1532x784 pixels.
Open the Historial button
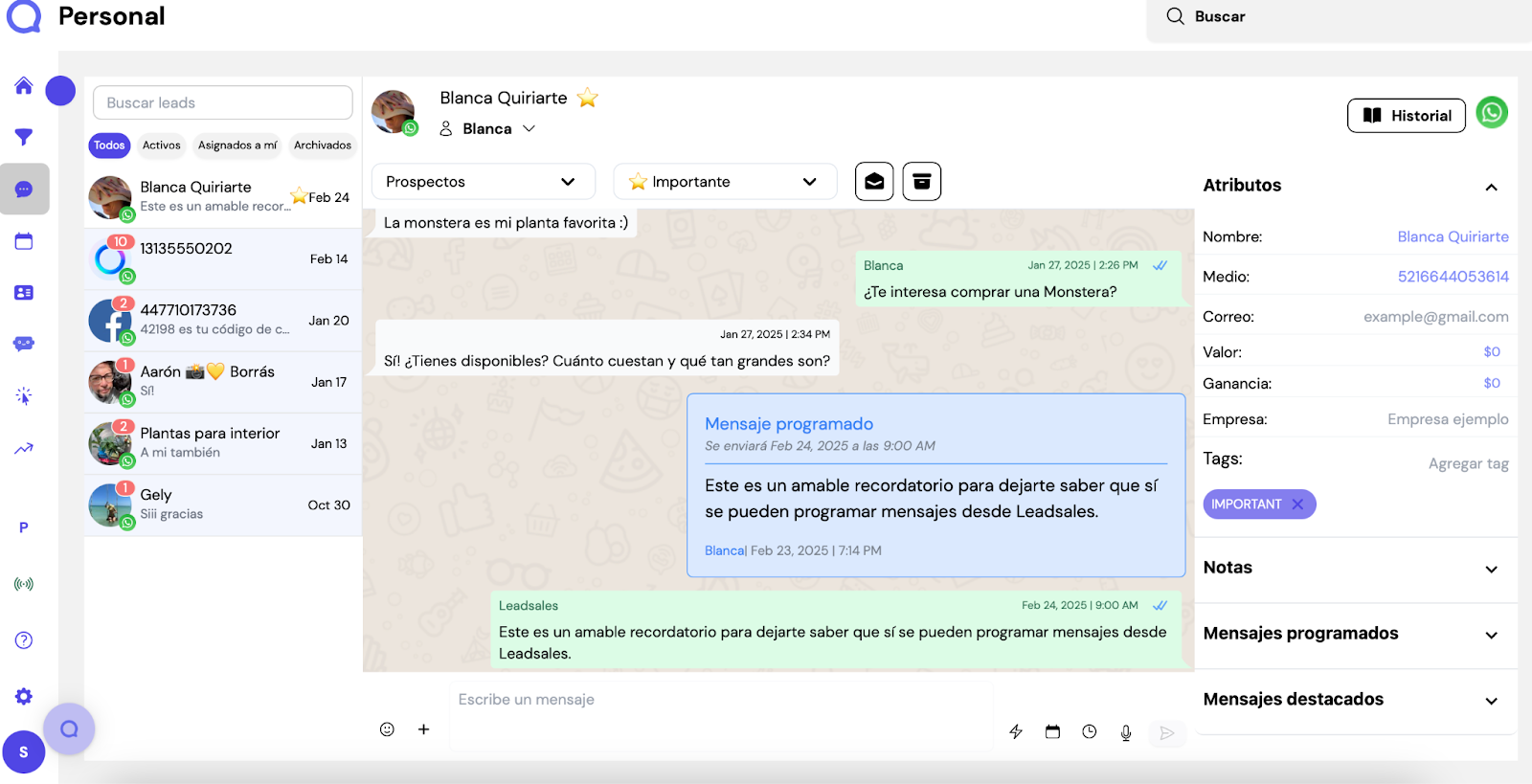click(x=1407, y=116)
